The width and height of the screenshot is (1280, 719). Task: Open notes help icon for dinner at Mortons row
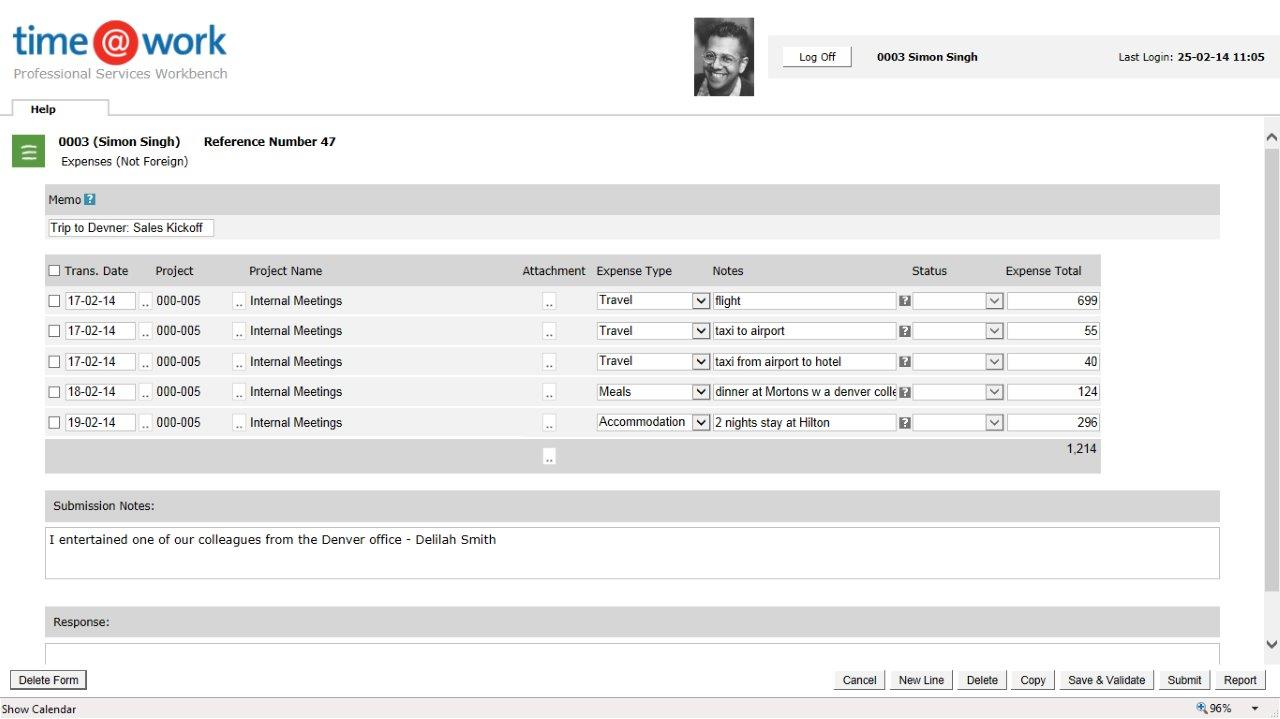coord(904,392)
